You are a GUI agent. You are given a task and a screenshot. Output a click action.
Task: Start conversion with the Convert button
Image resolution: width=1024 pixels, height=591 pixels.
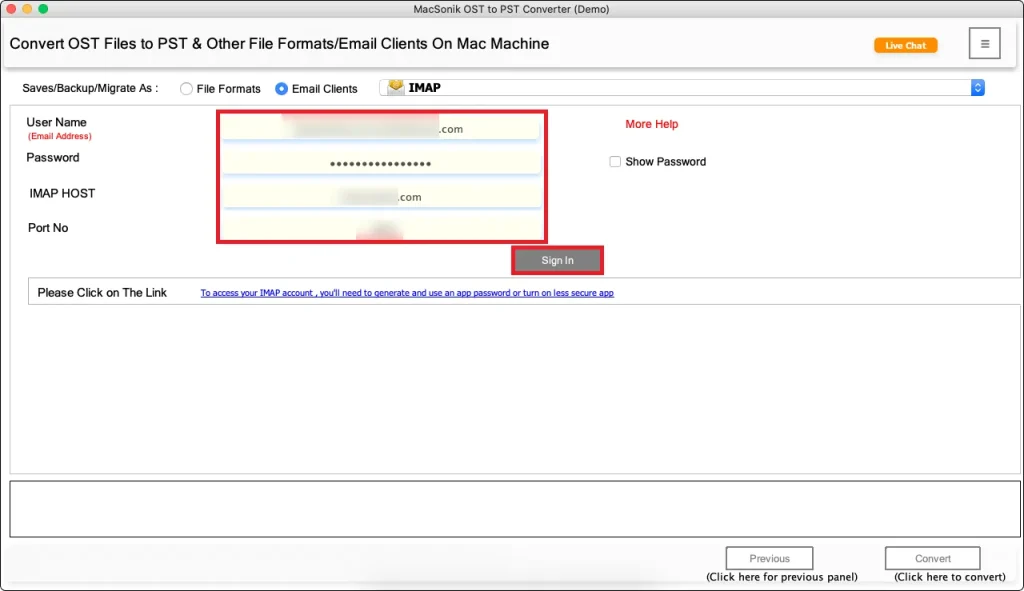(932, 559)
